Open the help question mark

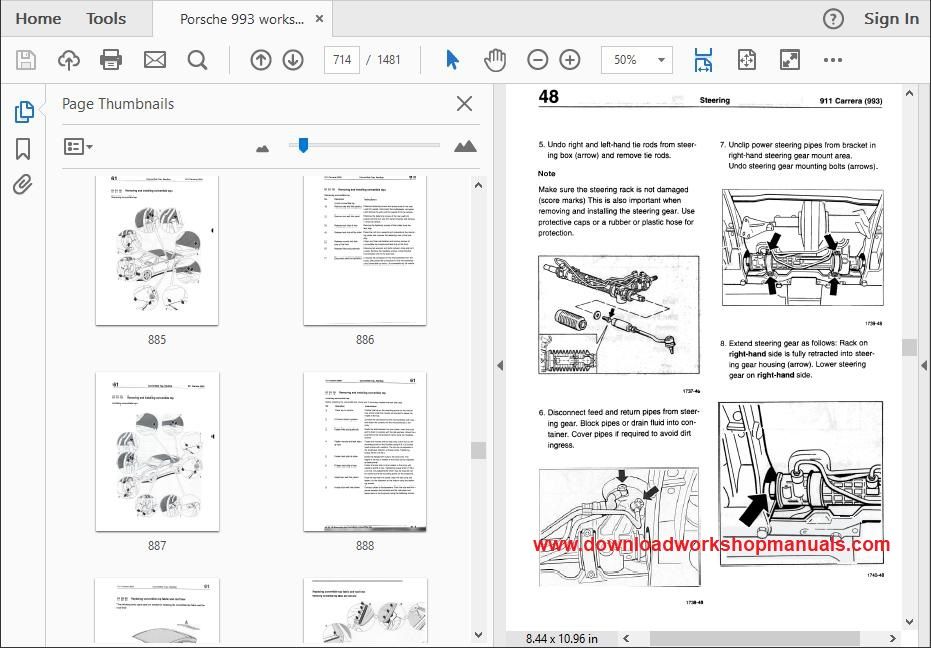833,20
